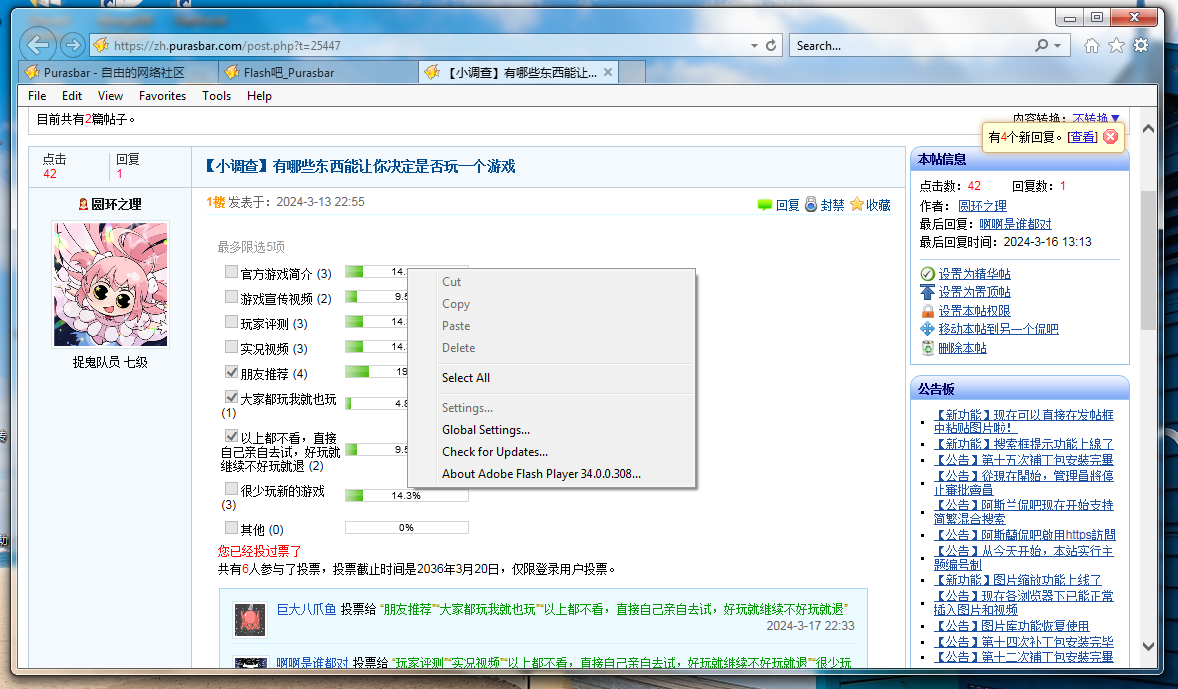Screen dimensions: 1178x689
Task: Open the search provider dropdown arrow
Action: 1058,46
